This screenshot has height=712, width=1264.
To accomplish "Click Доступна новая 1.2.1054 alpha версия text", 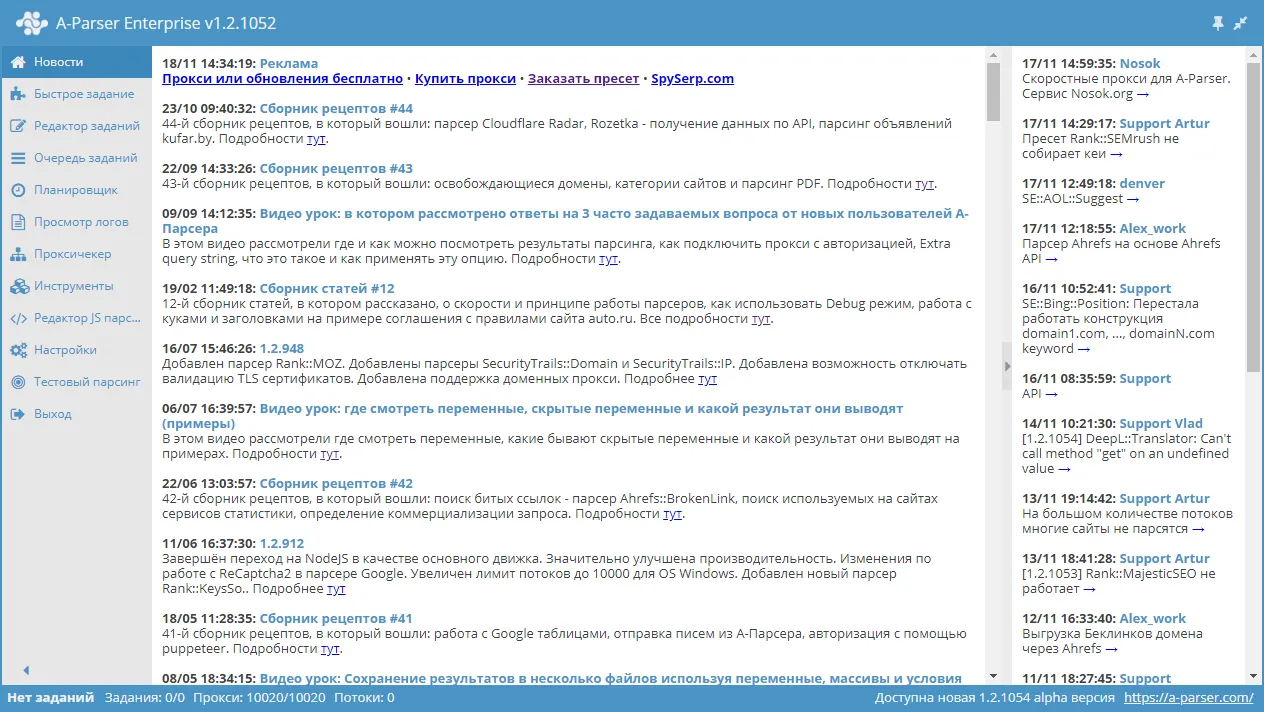I will 993,698.
